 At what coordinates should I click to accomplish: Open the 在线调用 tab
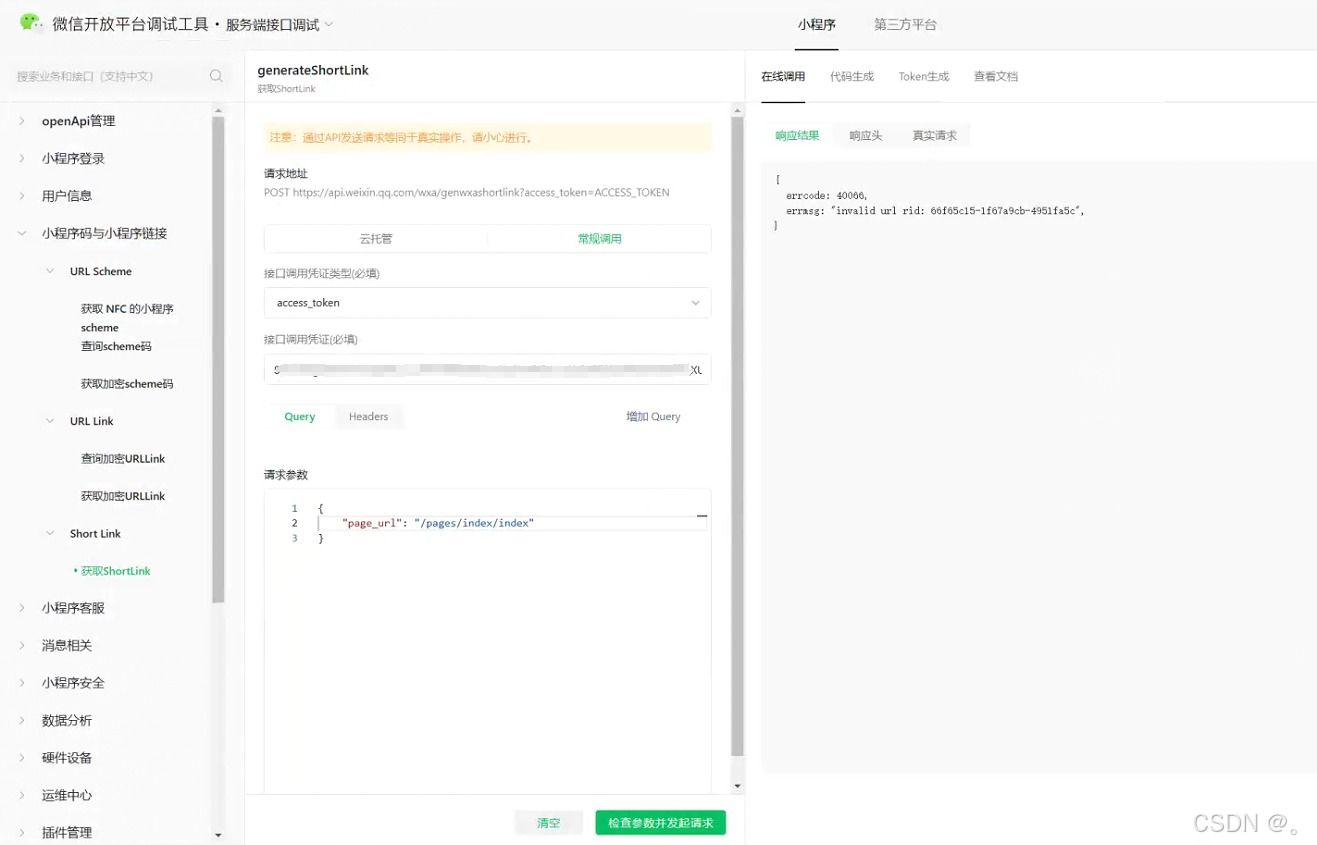(783, 77)
